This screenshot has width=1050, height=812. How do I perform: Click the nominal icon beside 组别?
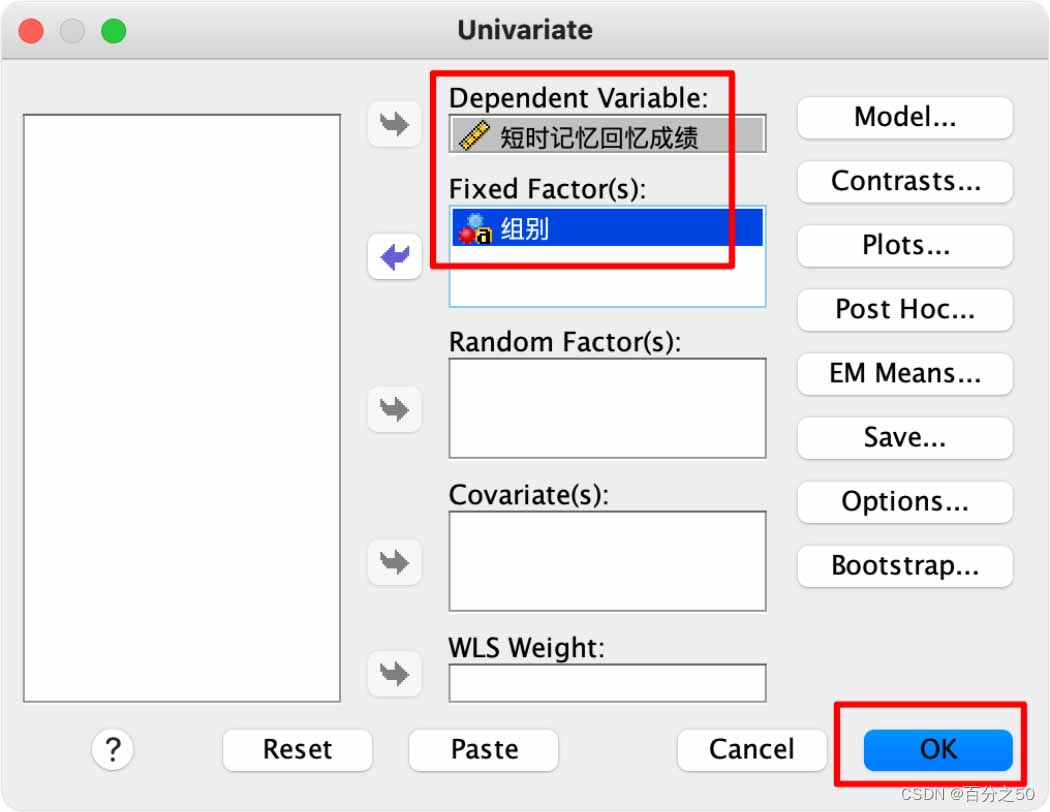click(x=475, y=228)
